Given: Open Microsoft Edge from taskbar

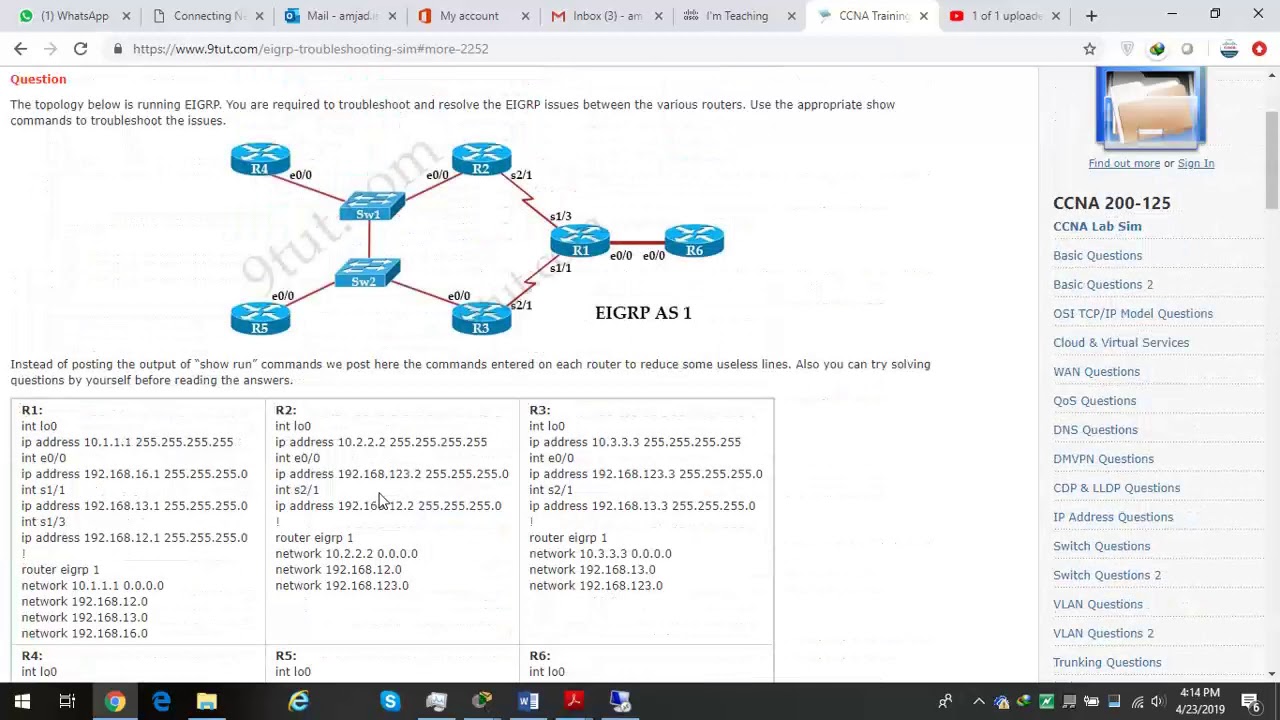Looking at the screenshot, I should (161, 701).
